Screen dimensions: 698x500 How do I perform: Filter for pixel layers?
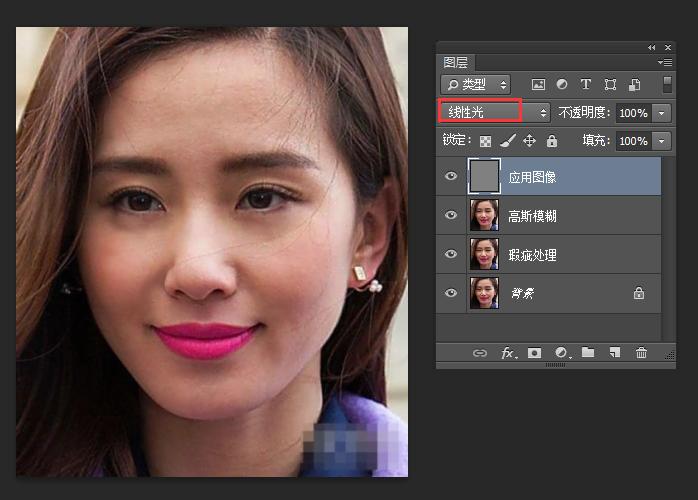pos(538,85)
